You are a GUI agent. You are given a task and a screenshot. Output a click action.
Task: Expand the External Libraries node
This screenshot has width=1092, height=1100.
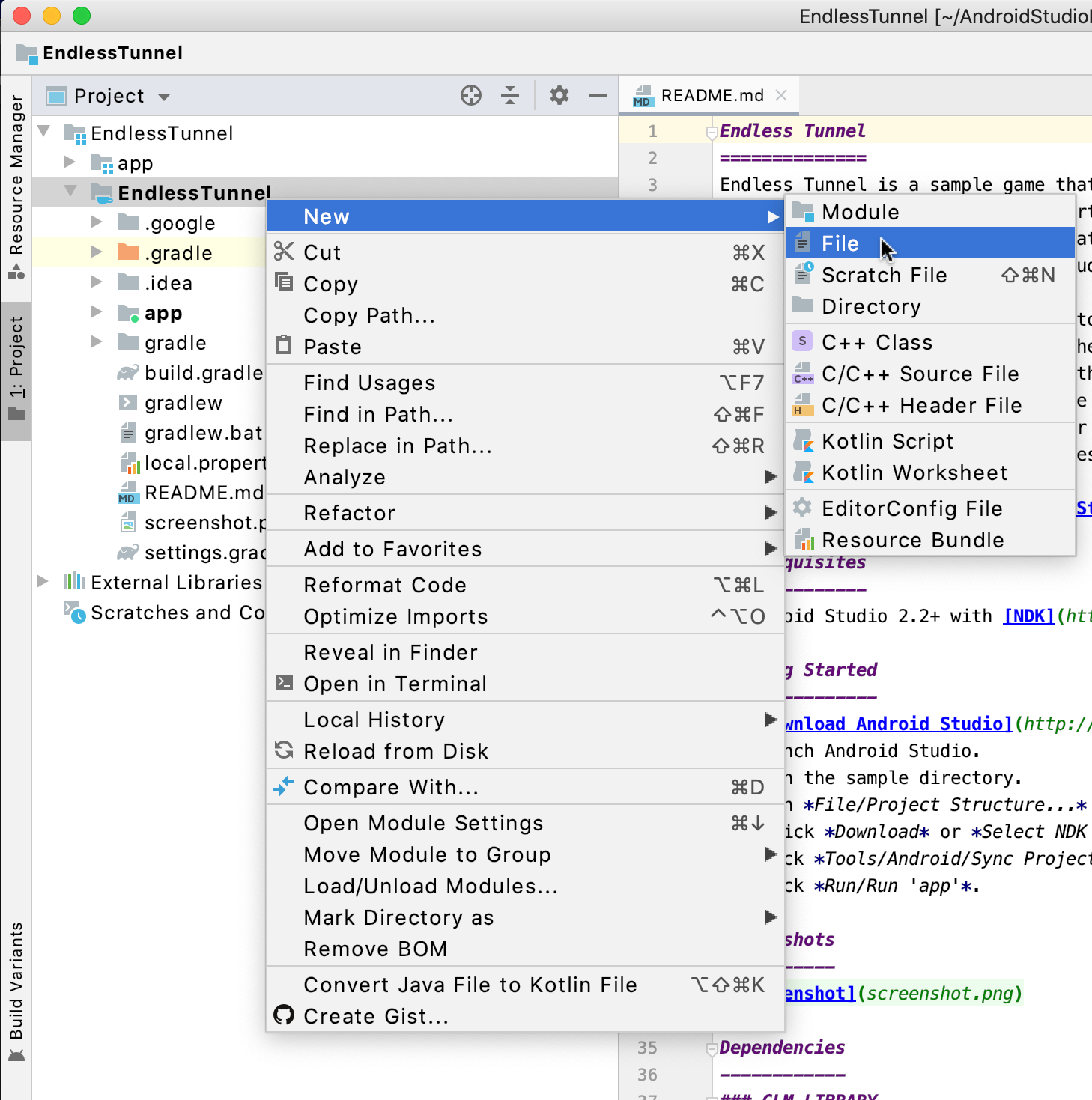click(x=43, y=582)
